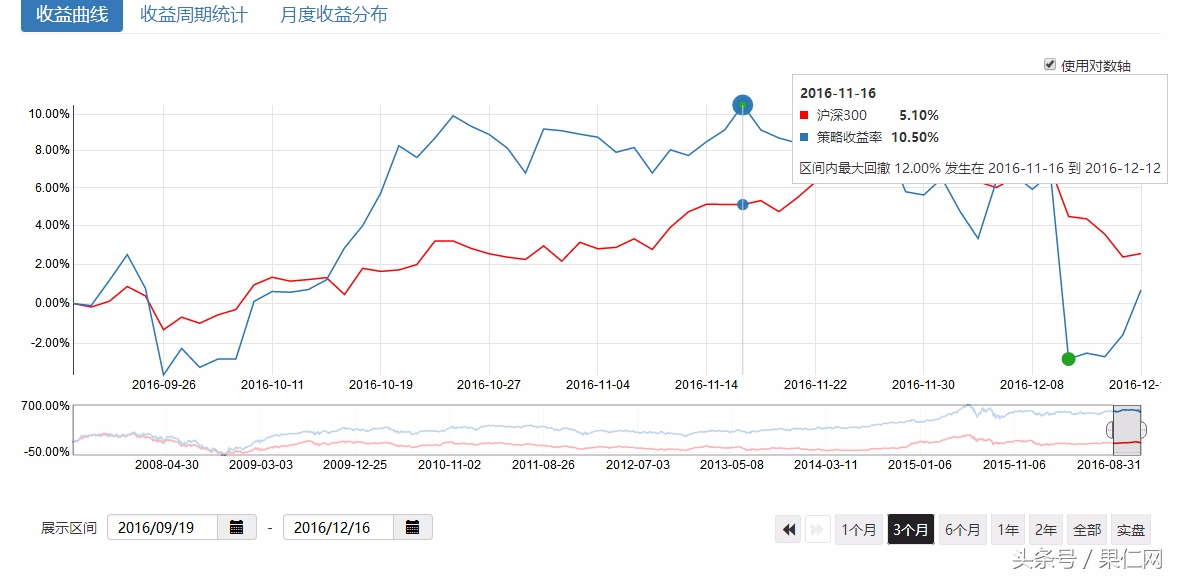Click the end date field 2016/12/16
1177x578 pixels.
click(338, 527)
